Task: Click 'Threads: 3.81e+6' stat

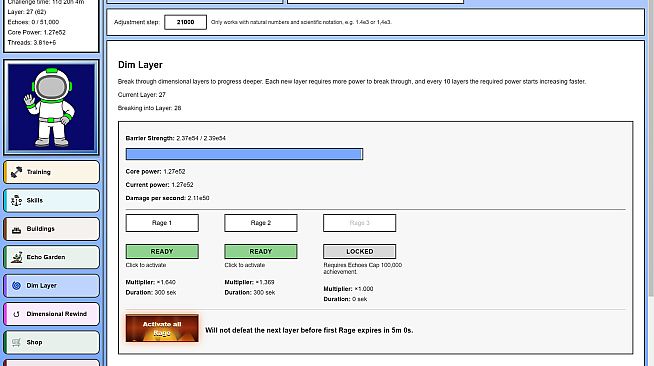Action: (32, 43)
